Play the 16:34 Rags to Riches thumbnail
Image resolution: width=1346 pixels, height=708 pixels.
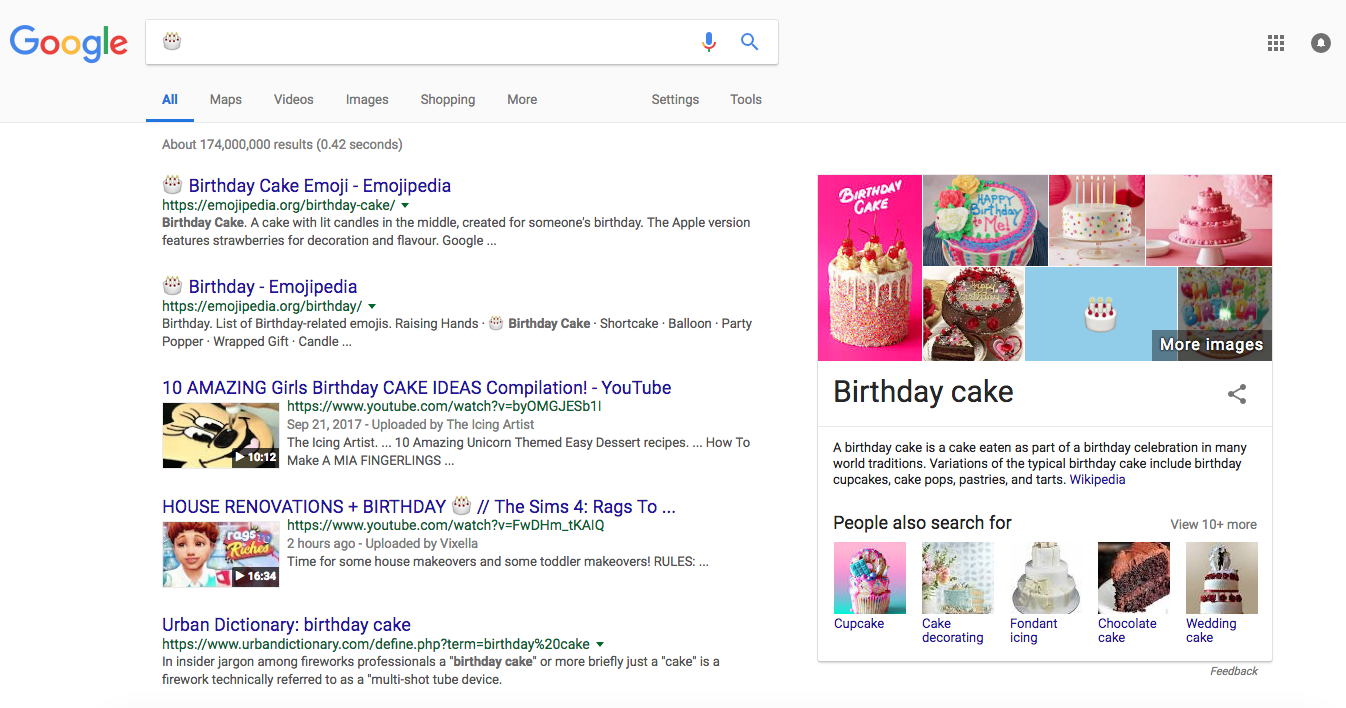pyautogui.click(x=221, y=554)
